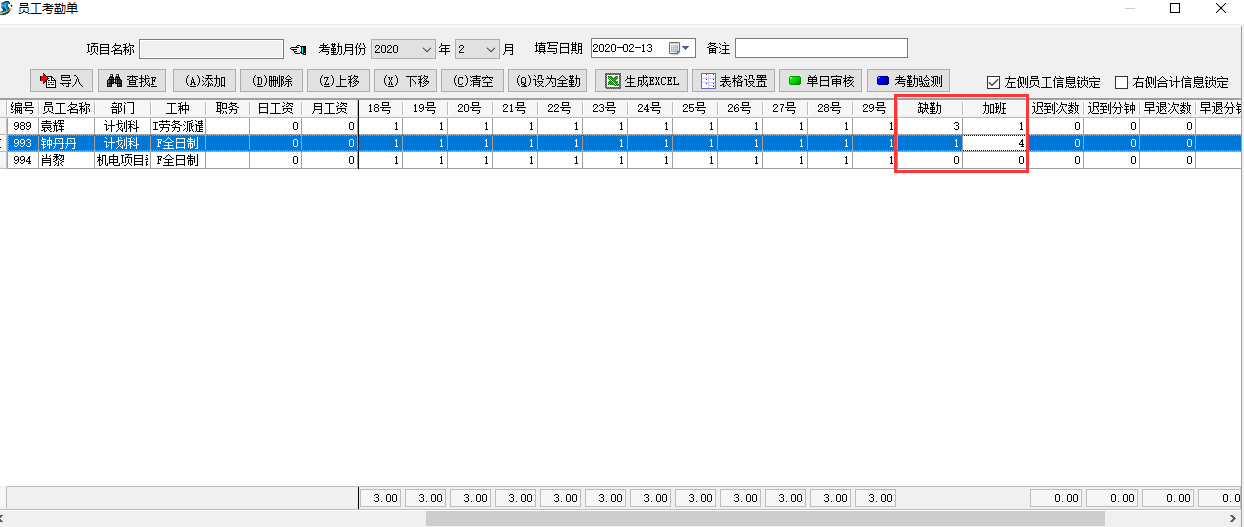The image size is (1244, 527).
Task: Click the (C)清空 clear button
Action: [x=472, y=81]
